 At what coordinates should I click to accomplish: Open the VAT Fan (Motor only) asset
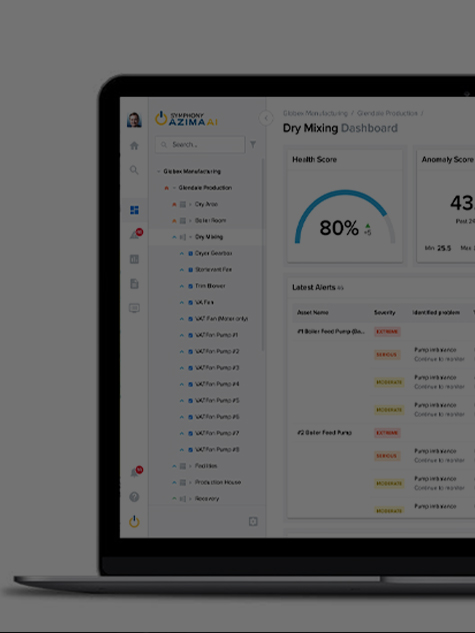click(222, 319)
